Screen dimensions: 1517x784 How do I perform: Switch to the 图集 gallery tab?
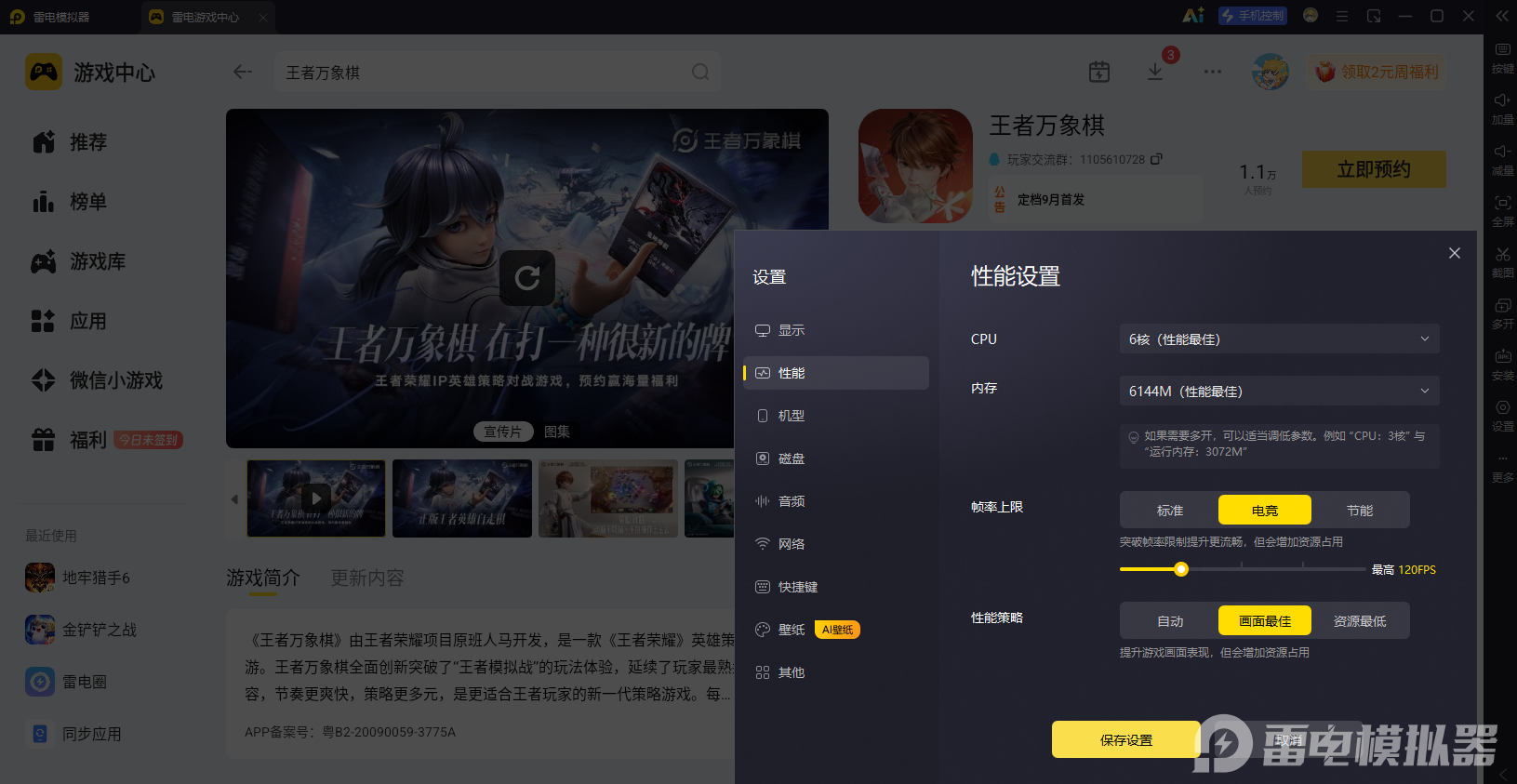557,432
